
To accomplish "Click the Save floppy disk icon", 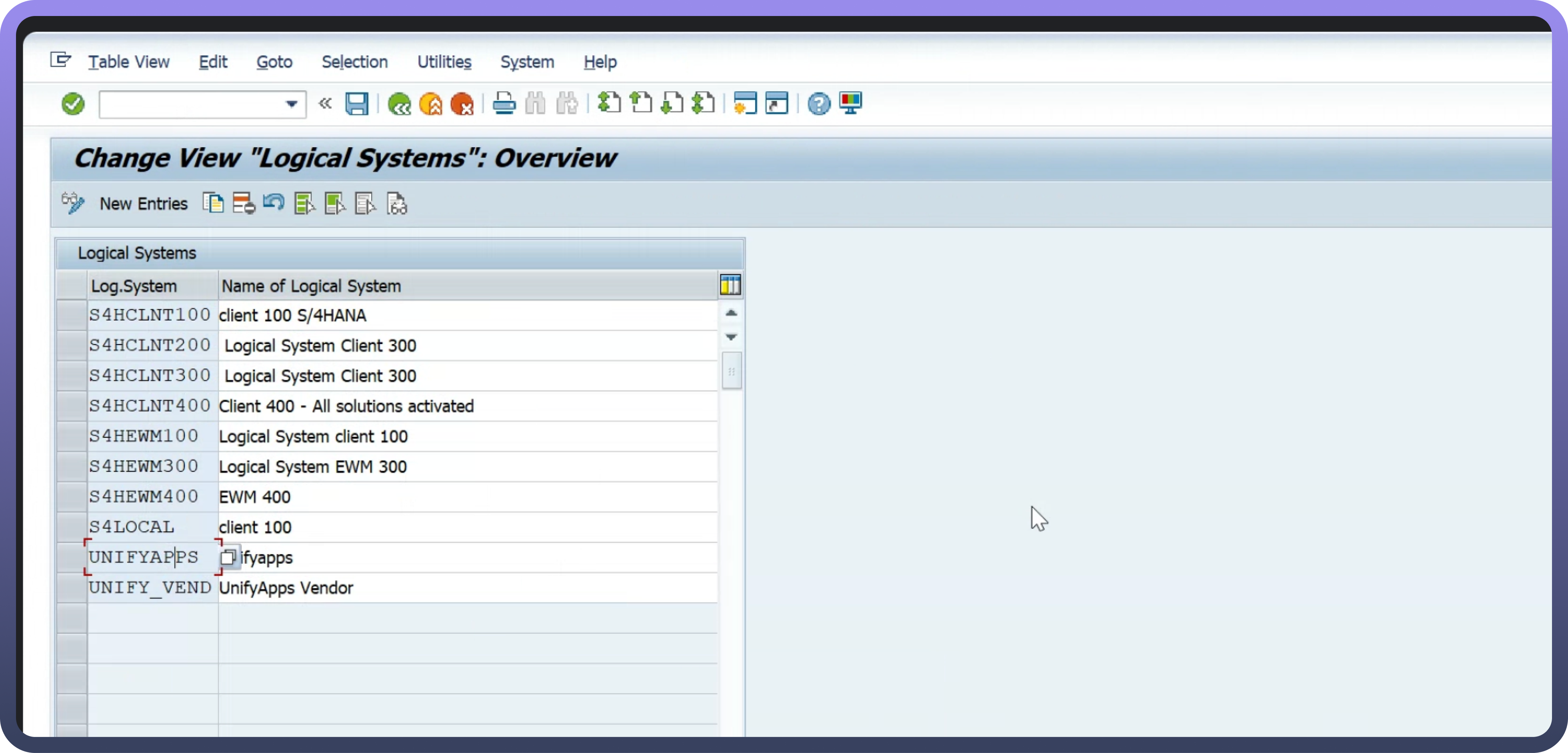I will 357,104.
